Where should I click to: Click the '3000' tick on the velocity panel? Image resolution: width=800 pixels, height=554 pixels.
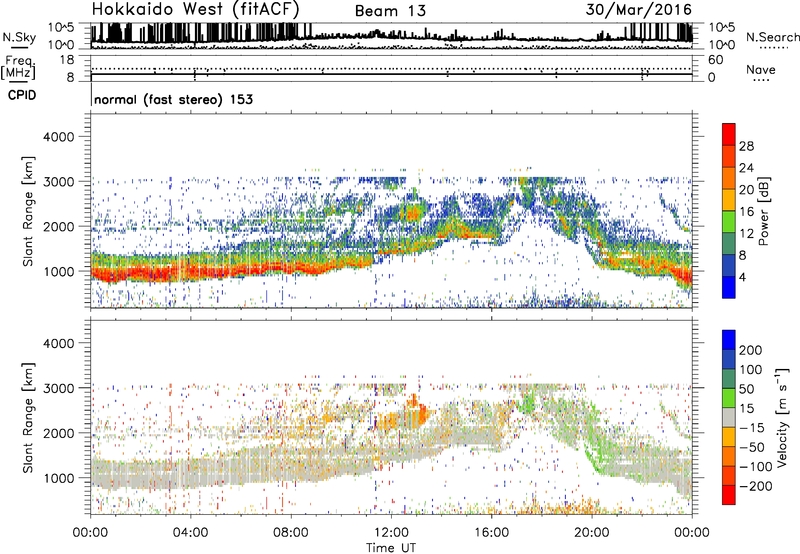coord(59,388)
